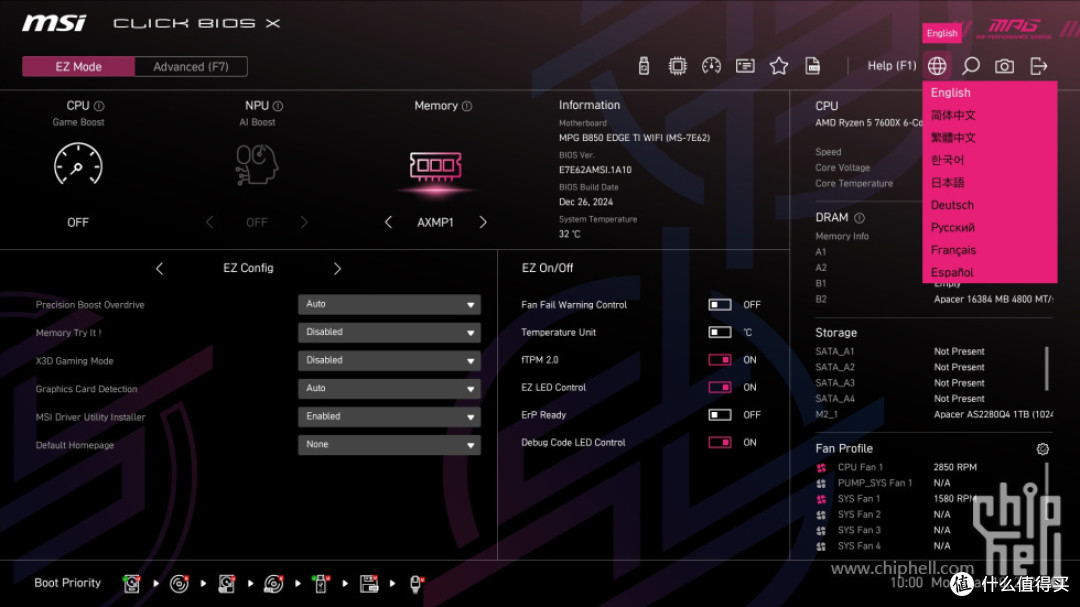1080x607 pixels.
Task: Toggle the EZ LED Control switch
Action: (720, 387)
